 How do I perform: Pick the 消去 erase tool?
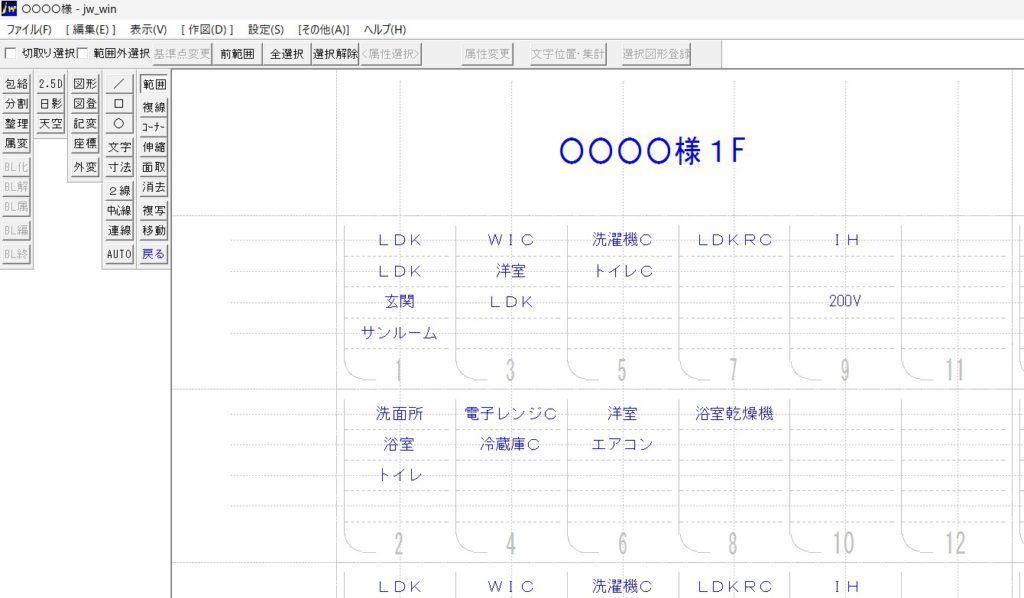[153, 187]
